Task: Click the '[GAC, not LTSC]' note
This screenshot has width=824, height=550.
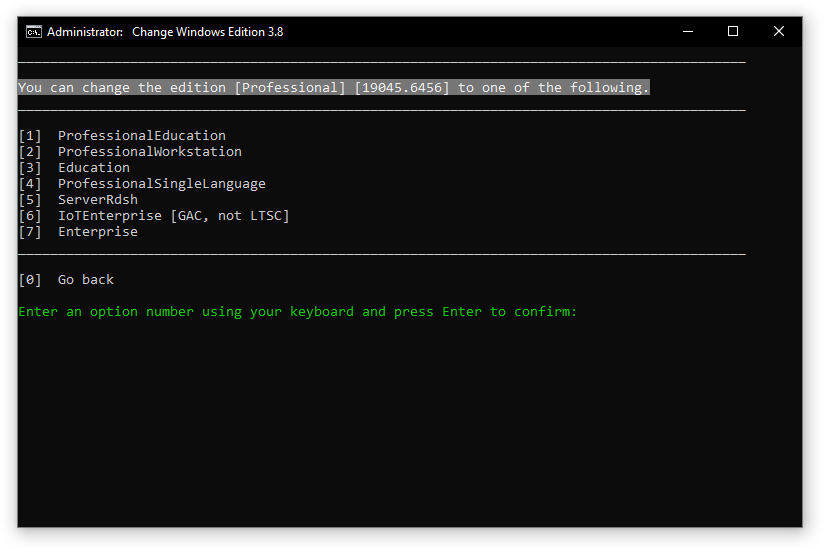Action: [229, 216]
